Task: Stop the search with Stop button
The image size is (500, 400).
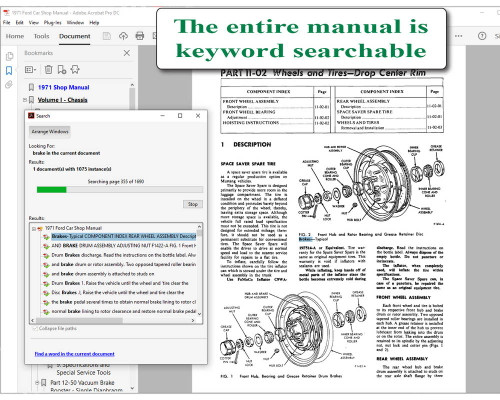Action: click(x=193, y=204)
